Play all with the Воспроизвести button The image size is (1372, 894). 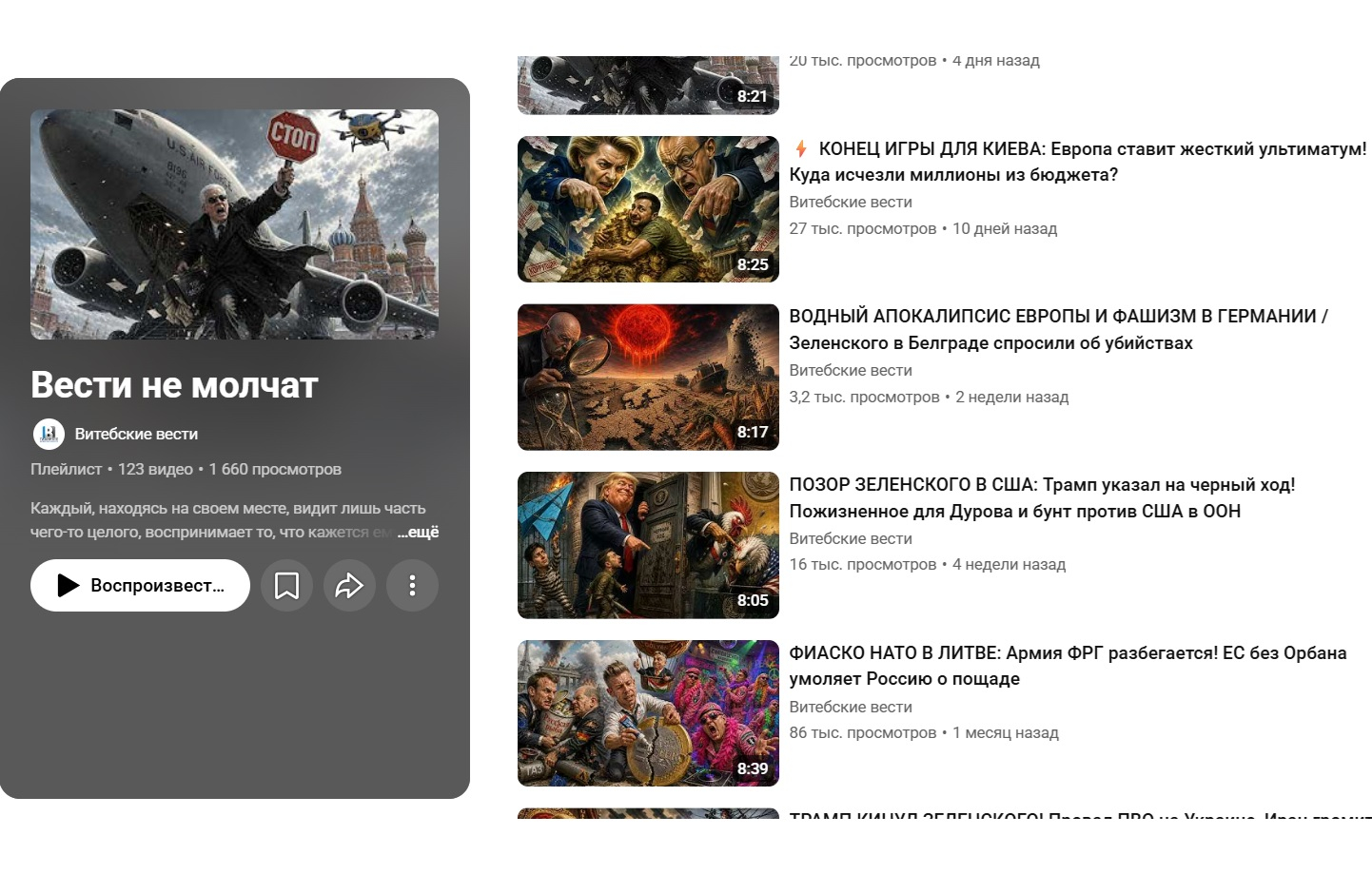click(140, 585)
